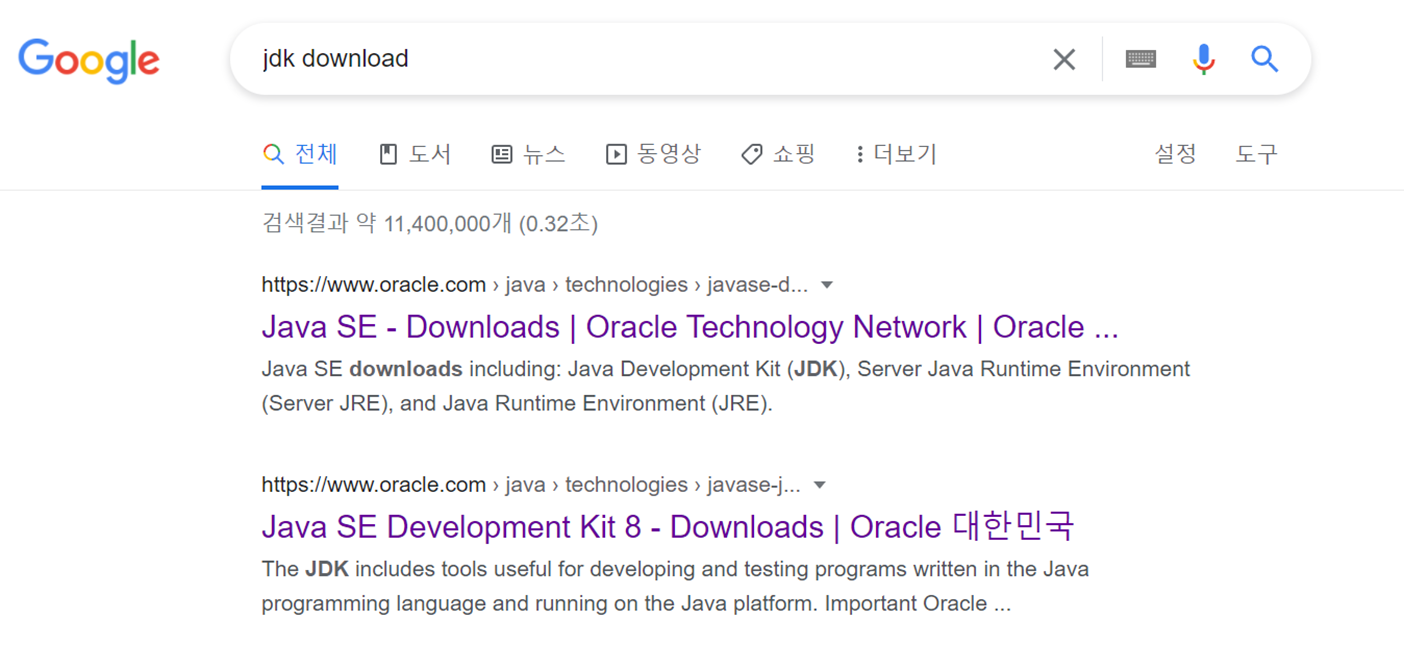Open the 설정 settings menu
The width and height of the screenshot is (1404, 669).
tap(1175, 154)
